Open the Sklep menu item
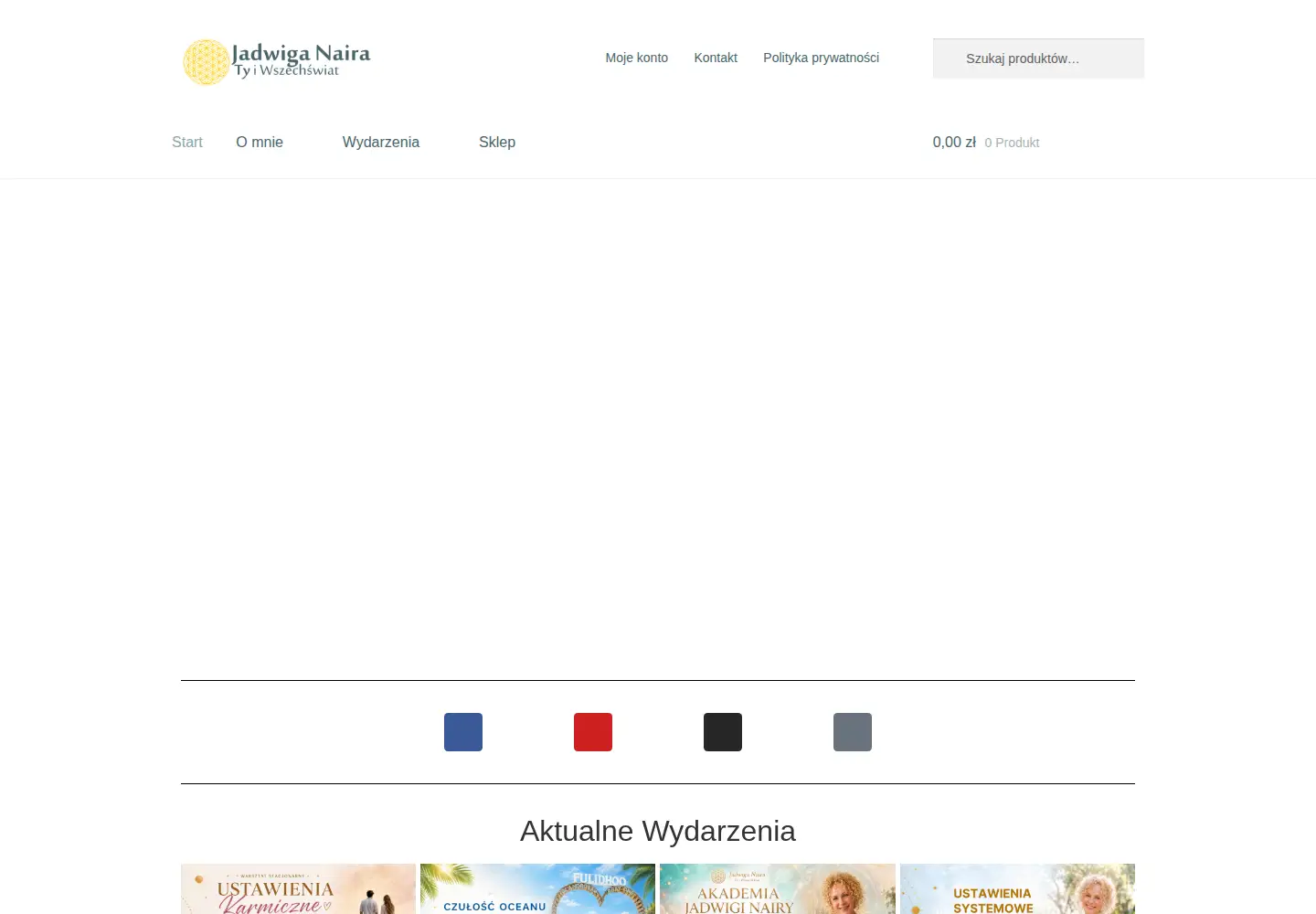The height and width of the screenshot is (914, 1316). tap(497, 142)
